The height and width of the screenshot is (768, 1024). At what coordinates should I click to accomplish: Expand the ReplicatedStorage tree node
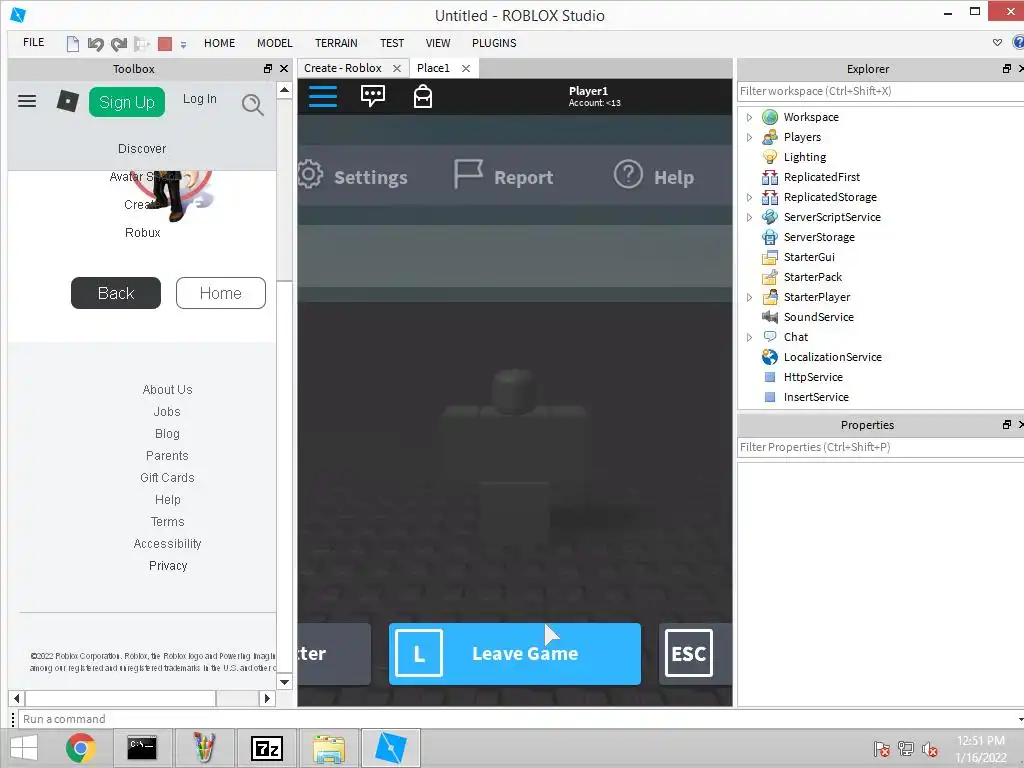[x=749, y=197]
